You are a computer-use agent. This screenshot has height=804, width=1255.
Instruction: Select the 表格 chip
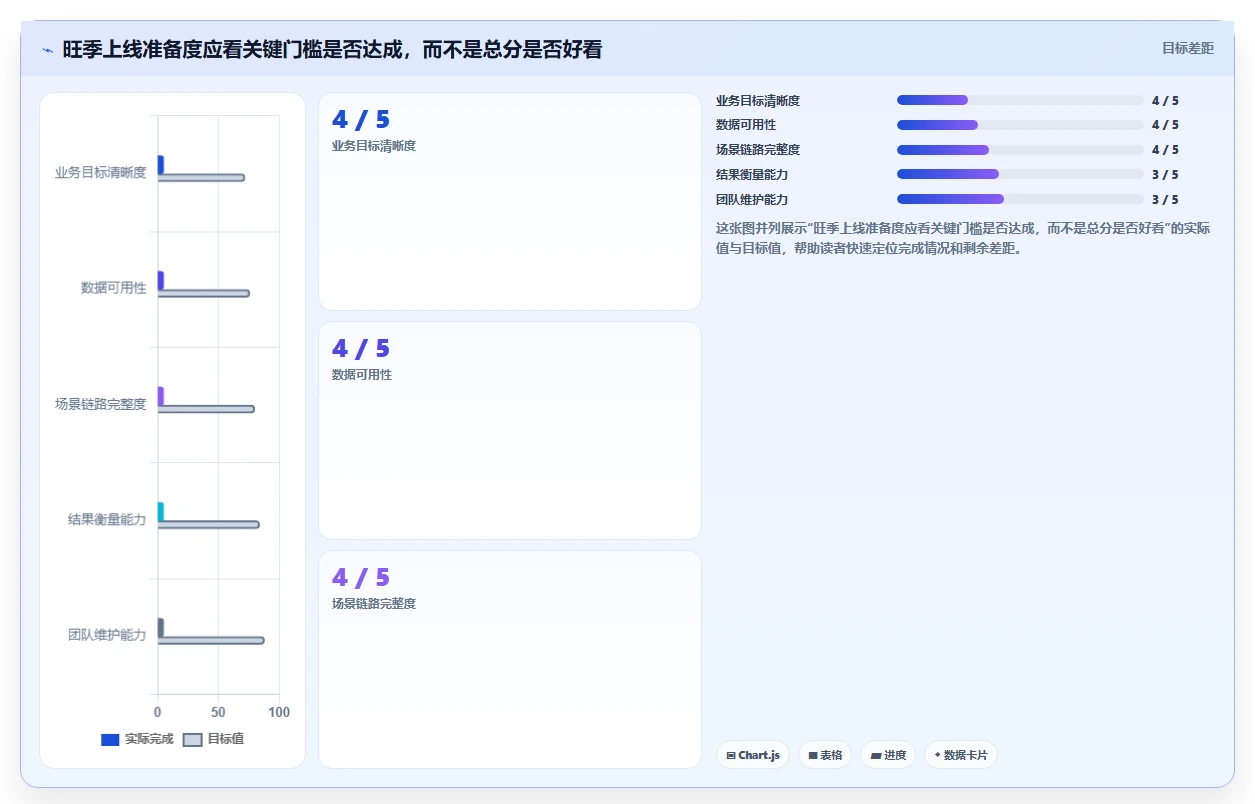[825, 755]
